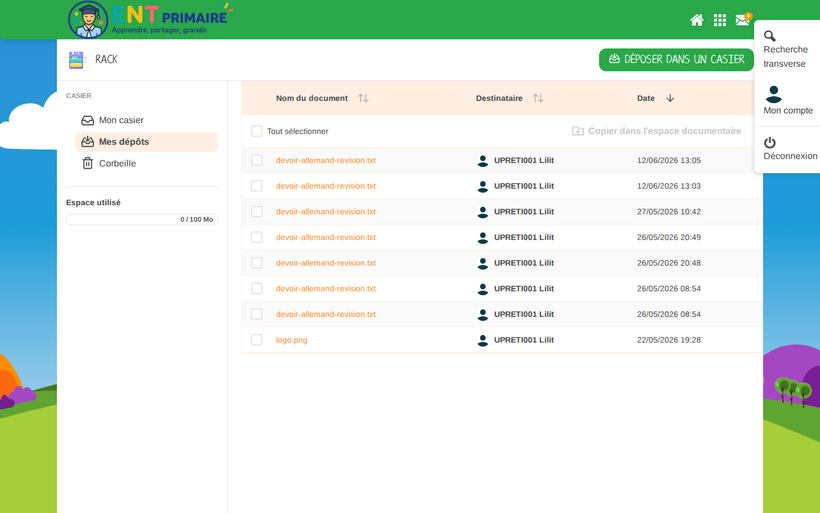Tick checkbox for file dated 26/05/2026 20:49
Screen dimensions: 820x513
click(256, 237)
